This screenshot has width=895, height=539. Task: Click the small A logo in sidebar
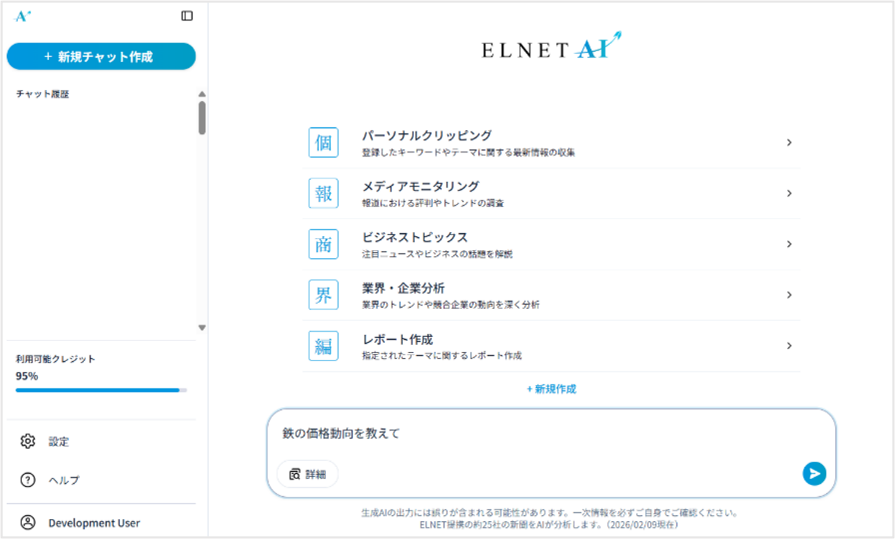click(23, 16)
